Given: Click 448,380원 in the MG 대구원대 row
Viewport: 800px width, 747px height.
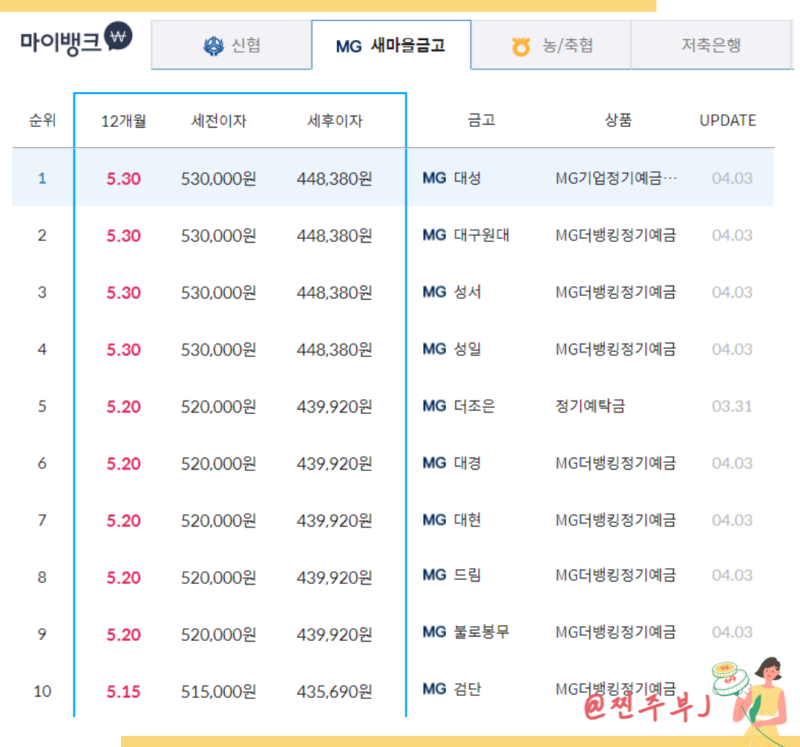Looking at the screenshot, I should (335, 236).
